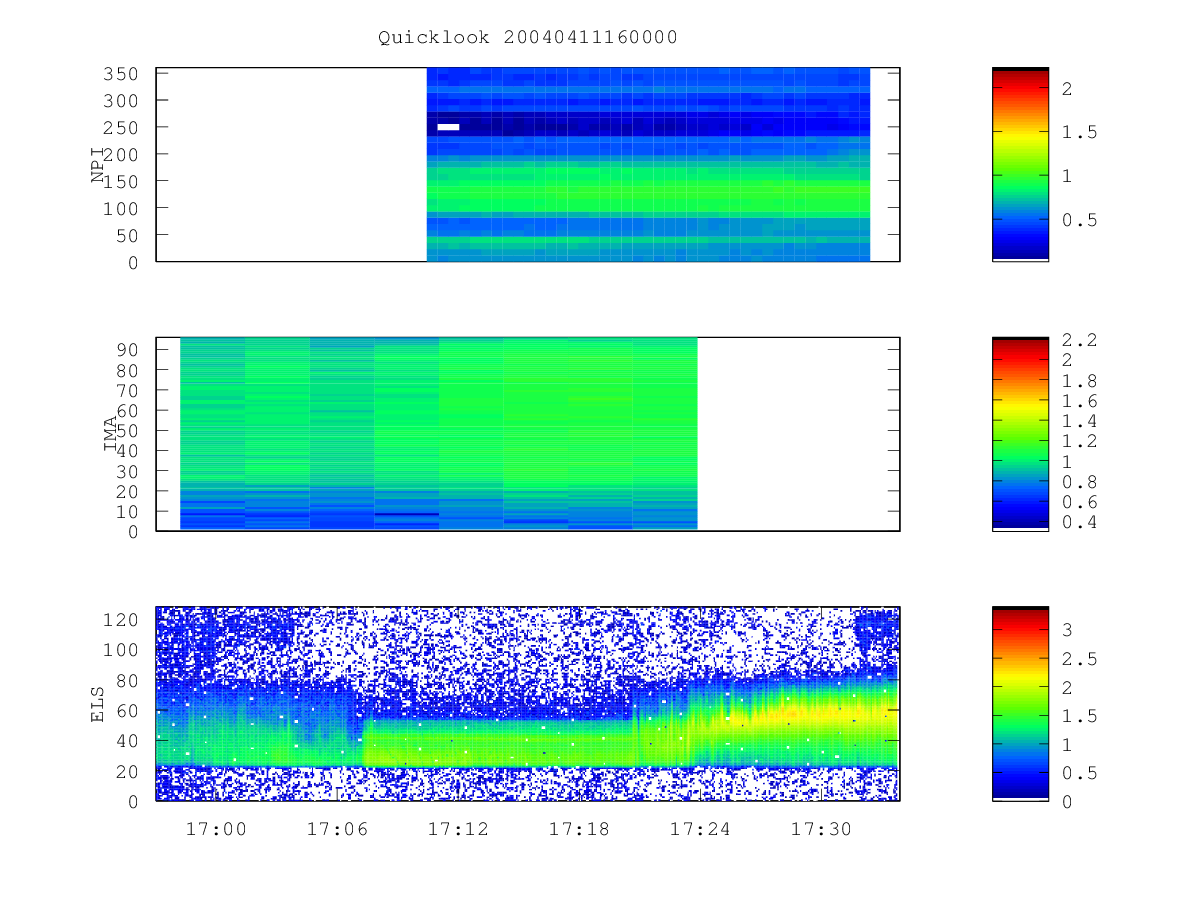Image resolution: width=1200 pixels, height=900 pixels.
Task: Select the ELS y-axis label
Action: [x=98, y=704]
